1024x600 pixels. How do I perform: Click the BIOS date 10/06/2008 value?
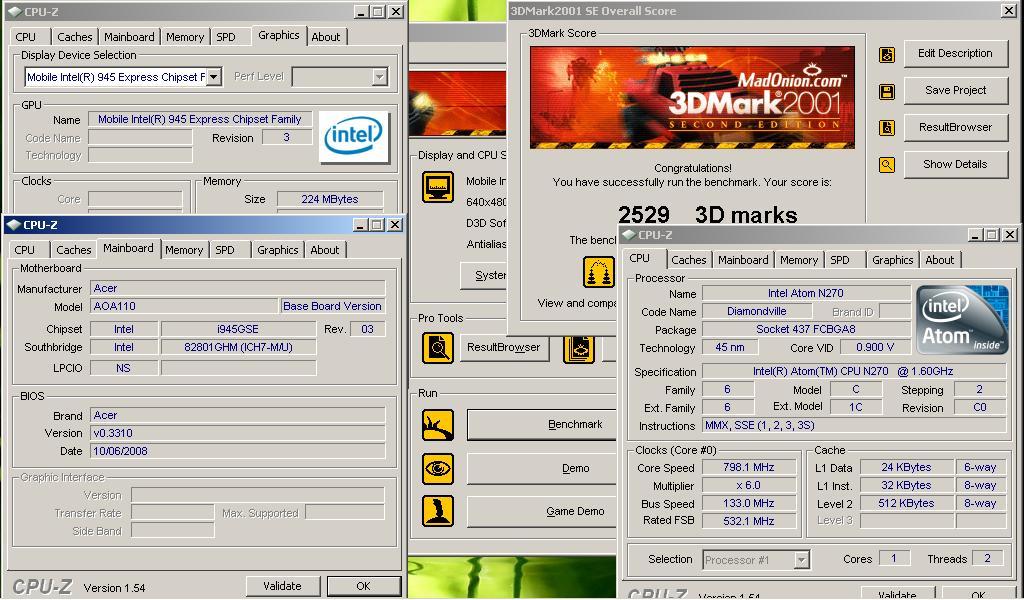(x=237, y=451)
